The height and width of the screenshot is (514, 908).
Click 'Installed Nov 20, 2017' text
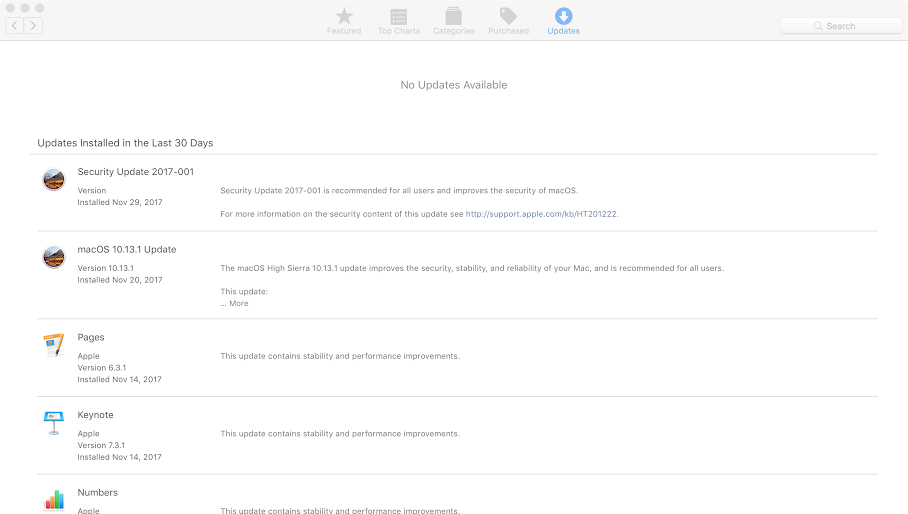(120, 280)
